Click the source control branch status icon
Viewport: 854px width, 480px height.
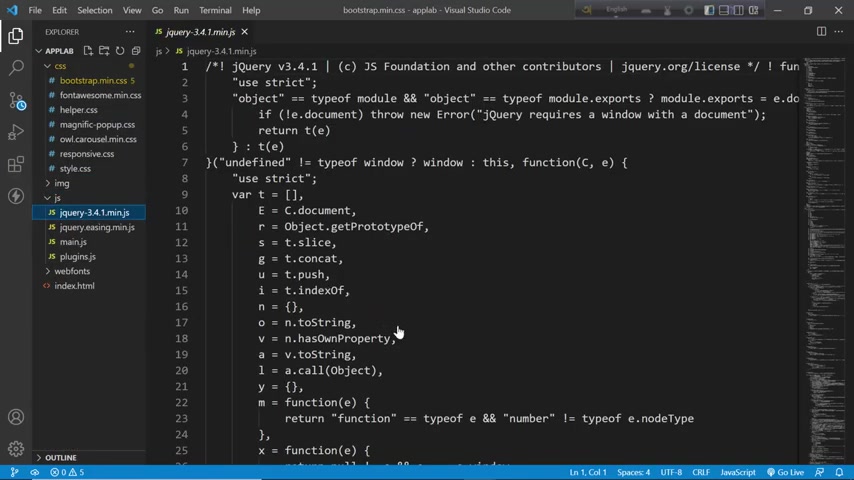[x=14, y=472]
